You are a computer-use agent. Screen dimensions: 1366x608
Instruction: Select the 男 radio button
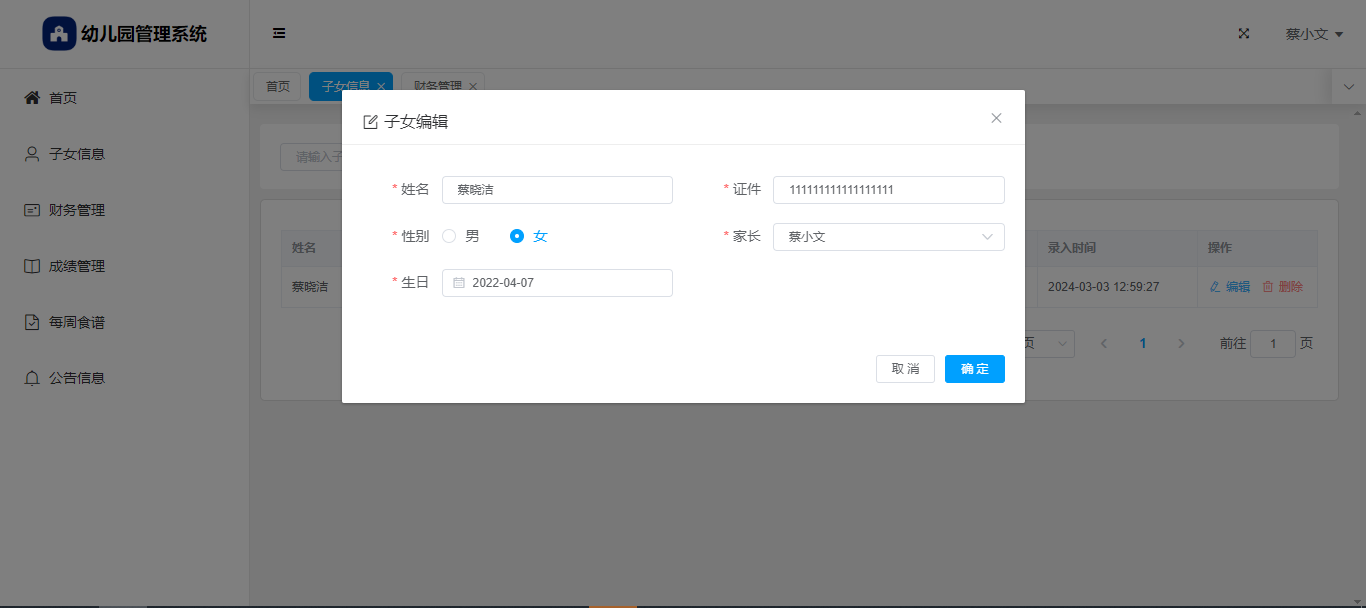[449, 236]
